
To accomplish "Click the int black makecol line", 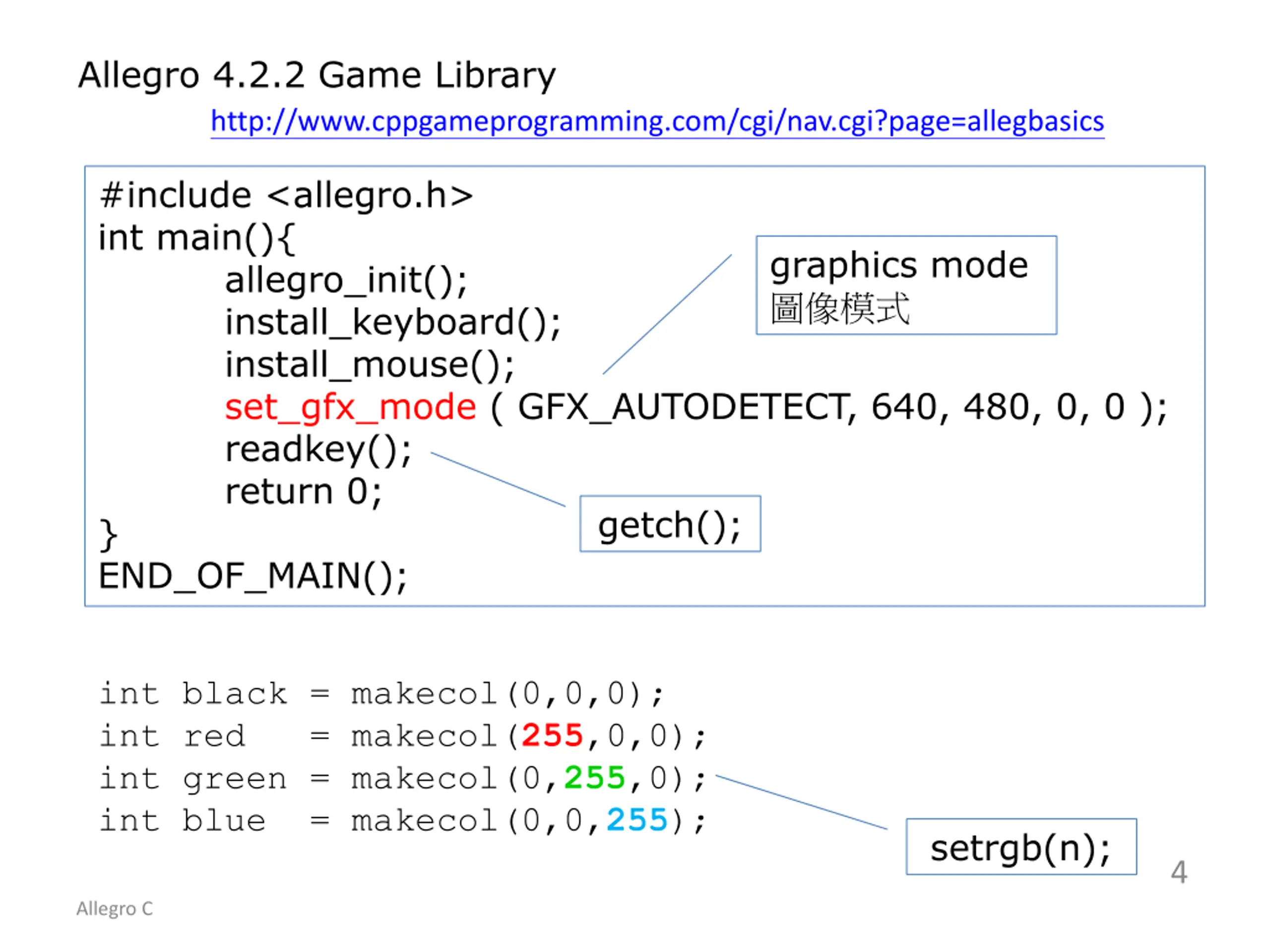I will (x=381, y=694).
